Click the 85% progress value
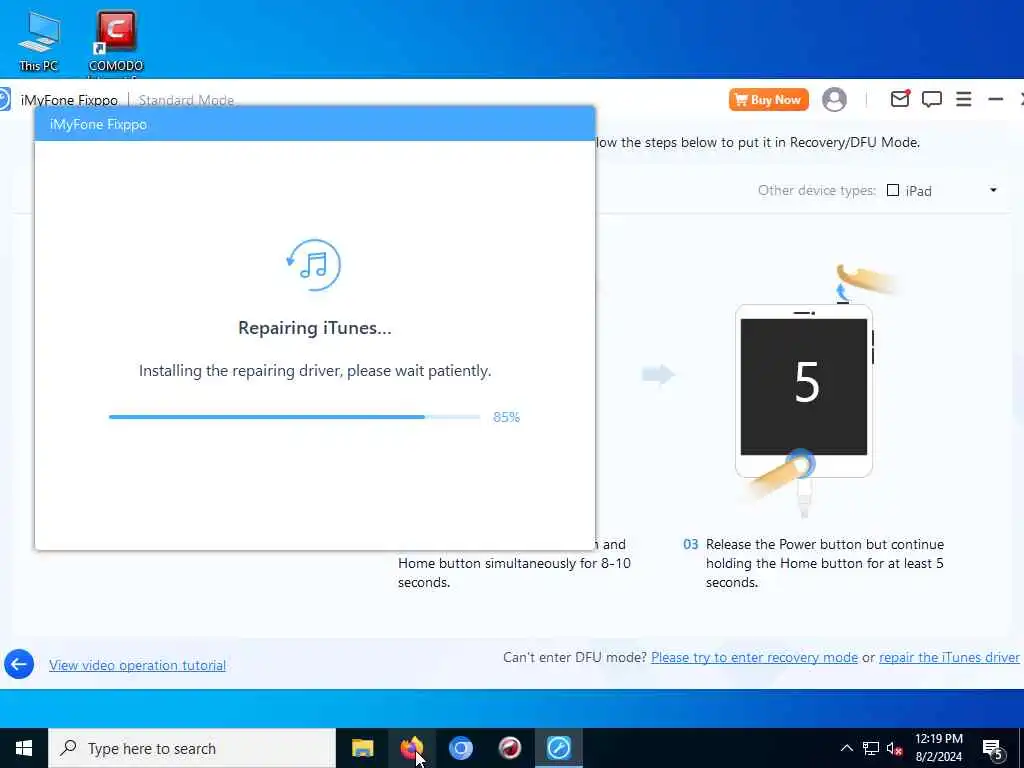The height and width of the screenshot is (768, 1024). pyautogui.click(x=506, y=417)
